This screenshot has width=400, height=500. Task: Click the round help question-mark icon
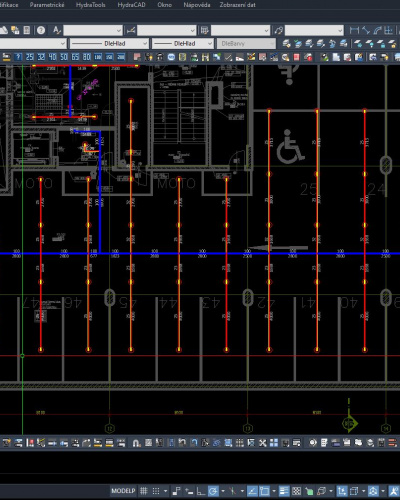point(41,30)
